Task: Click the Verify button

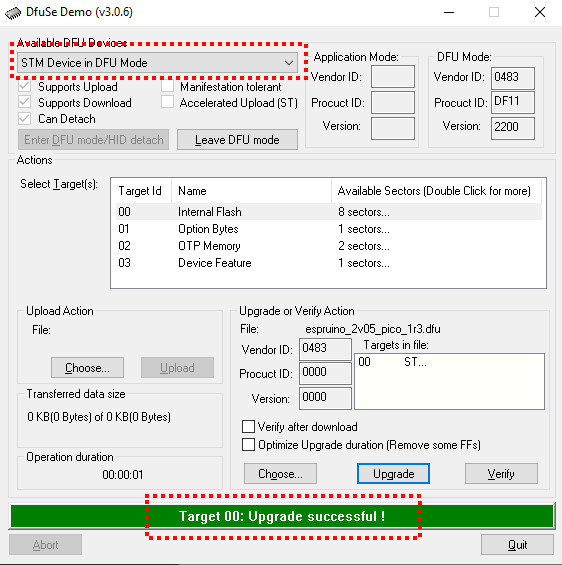Action: tap(501, 473)
